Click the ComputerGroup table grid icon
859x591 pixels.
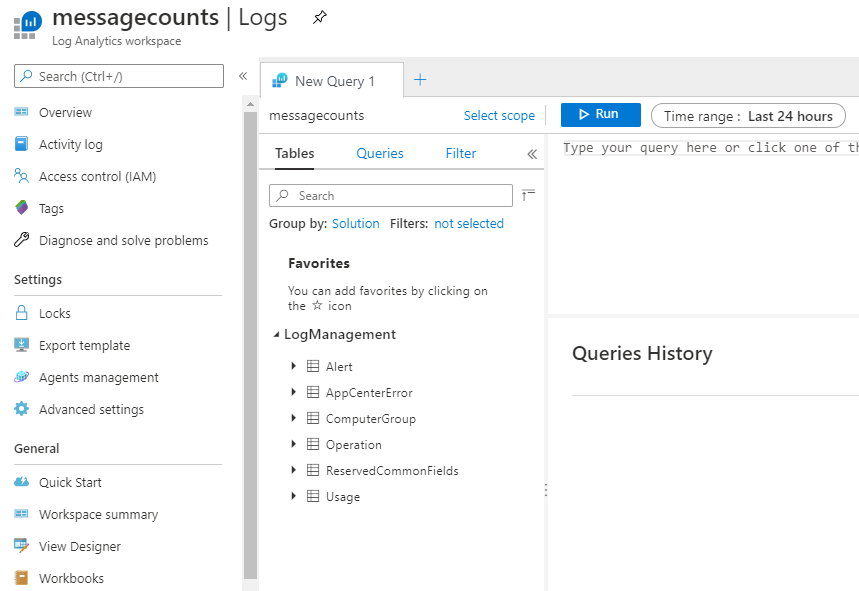(x=313, y=418)
